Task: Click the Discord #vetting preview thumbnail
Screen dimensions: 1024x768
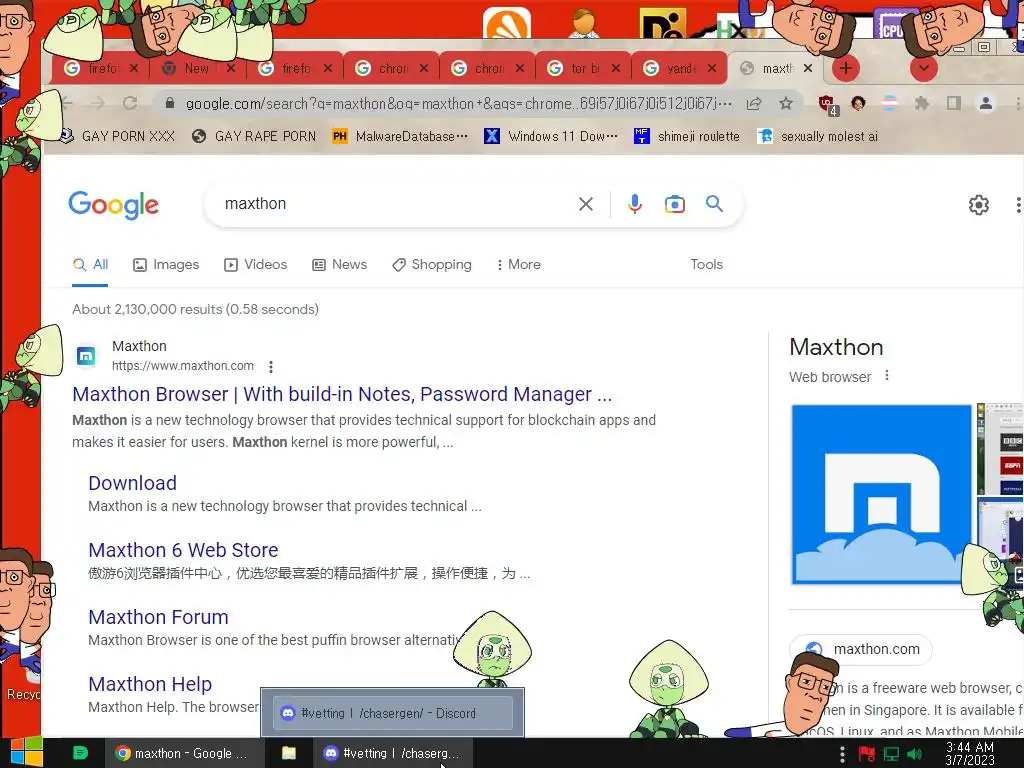Action: pyautogui.click(x=392, y=712)
